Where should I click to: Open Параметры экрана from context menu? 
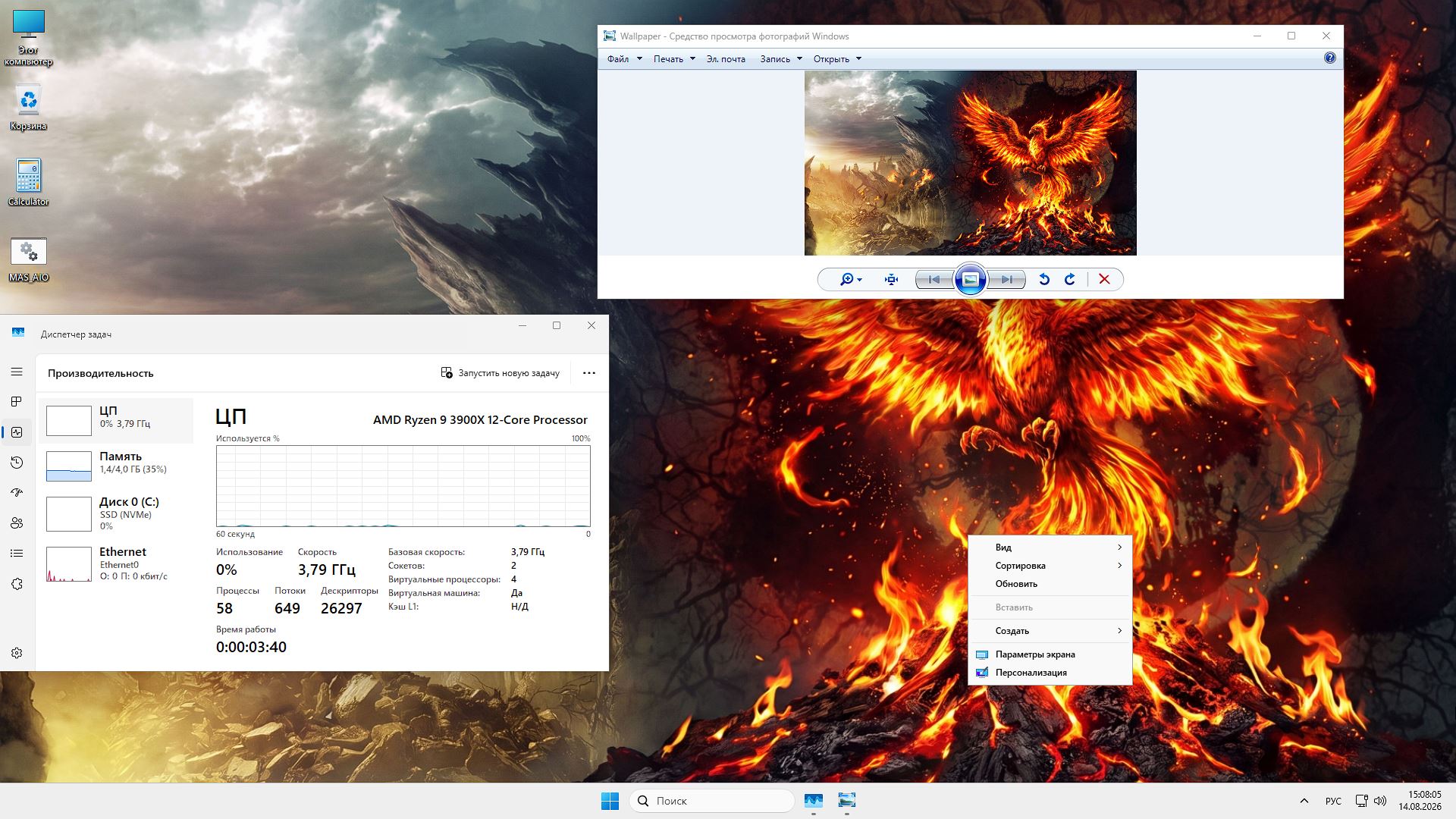point(1050,654)
